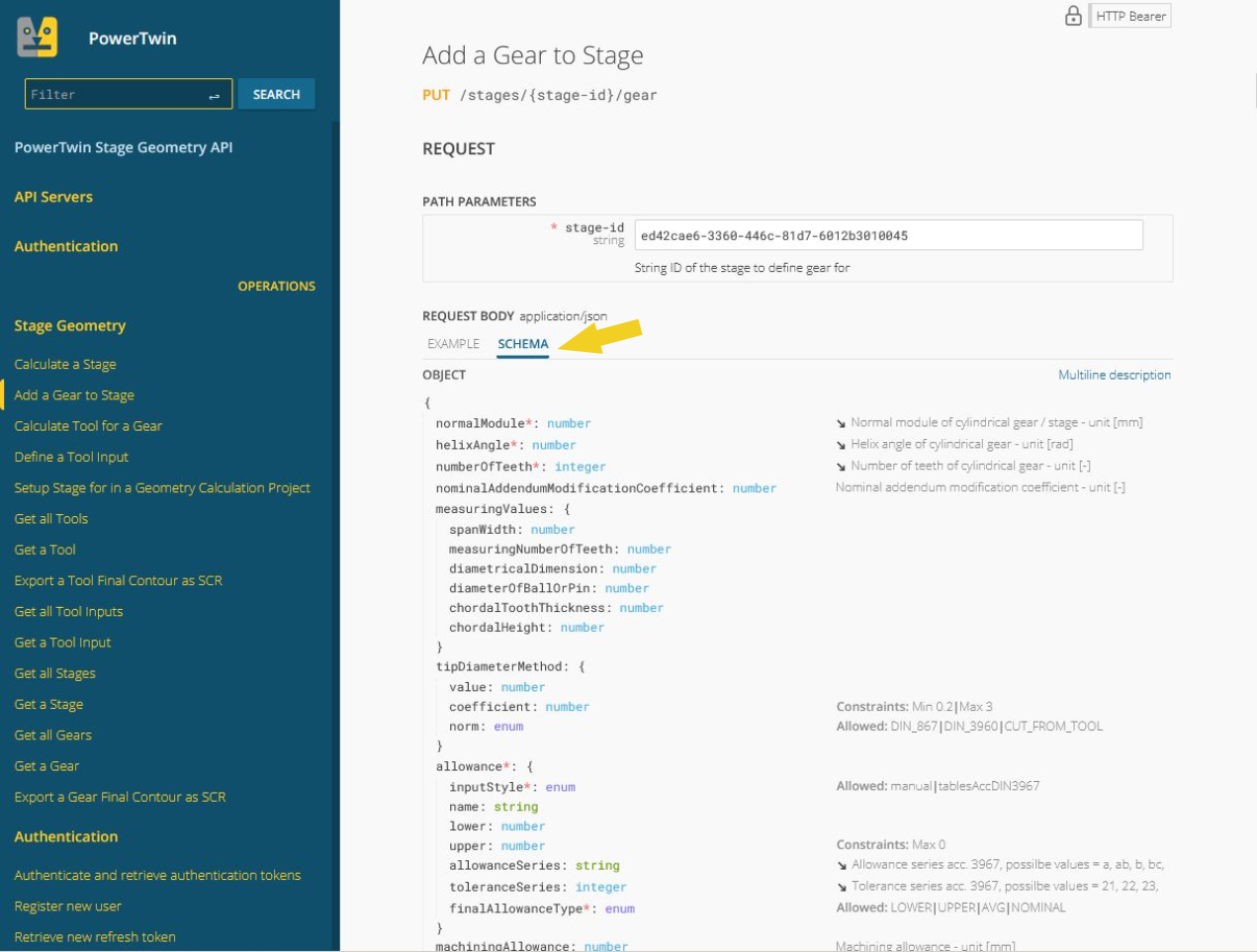Screen dimensions: 1257x952
Task: Select the SCHEMA tab
Action: click(x=522, y=344)
